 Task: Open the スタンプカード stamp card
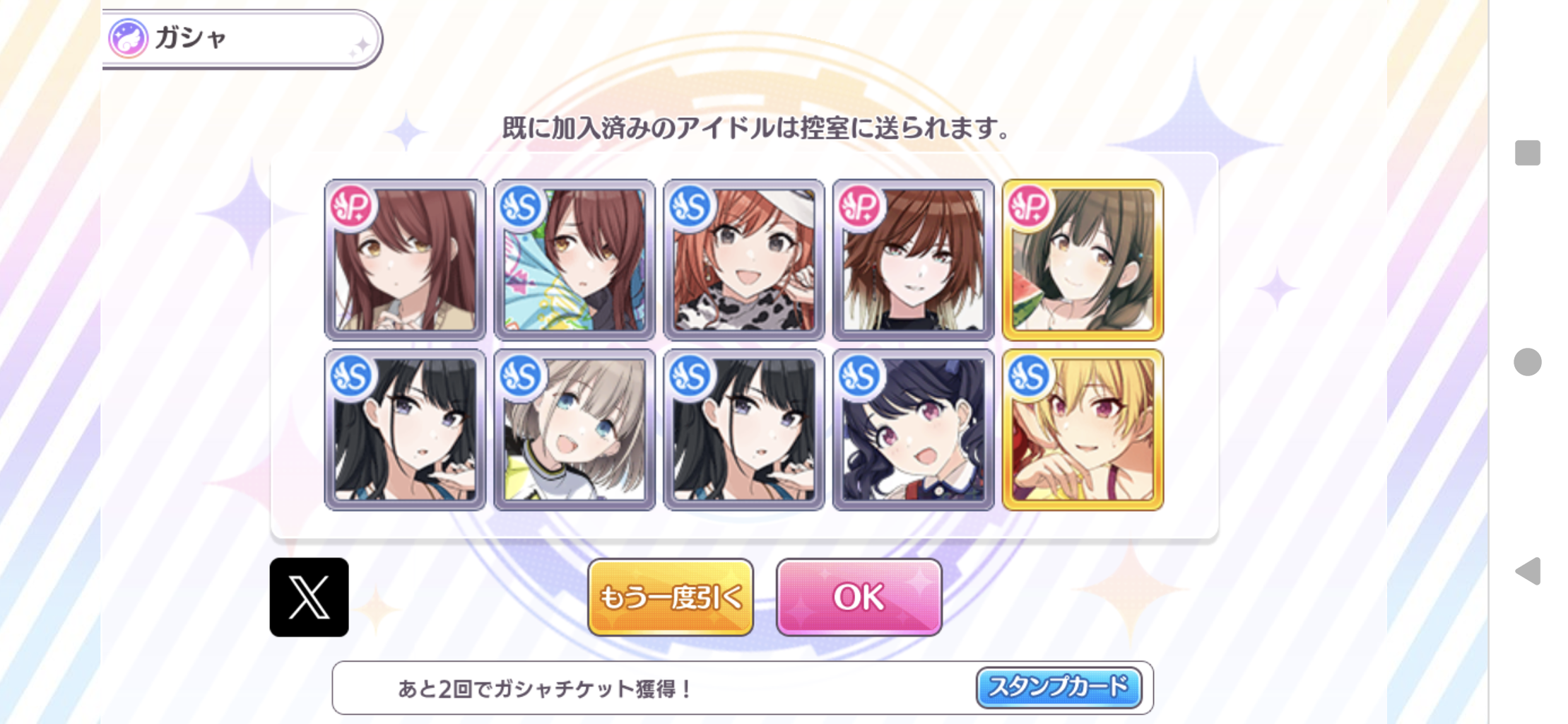pos(1059,687)
